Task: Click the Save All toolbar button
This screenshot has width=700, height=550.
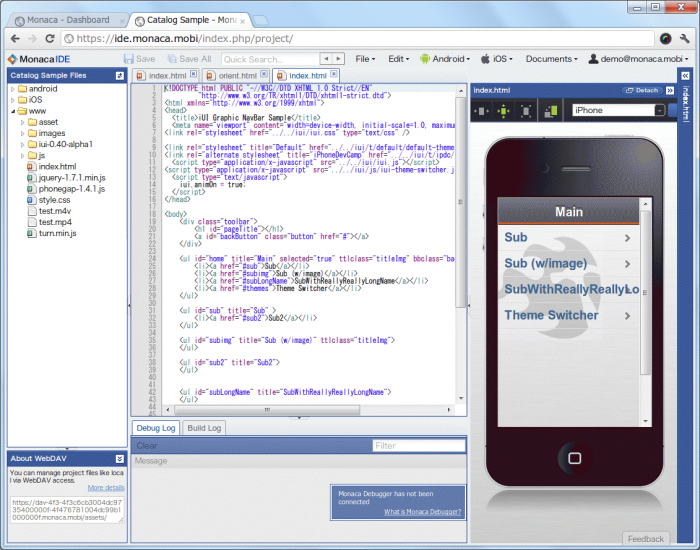Action: click(188, 59)
